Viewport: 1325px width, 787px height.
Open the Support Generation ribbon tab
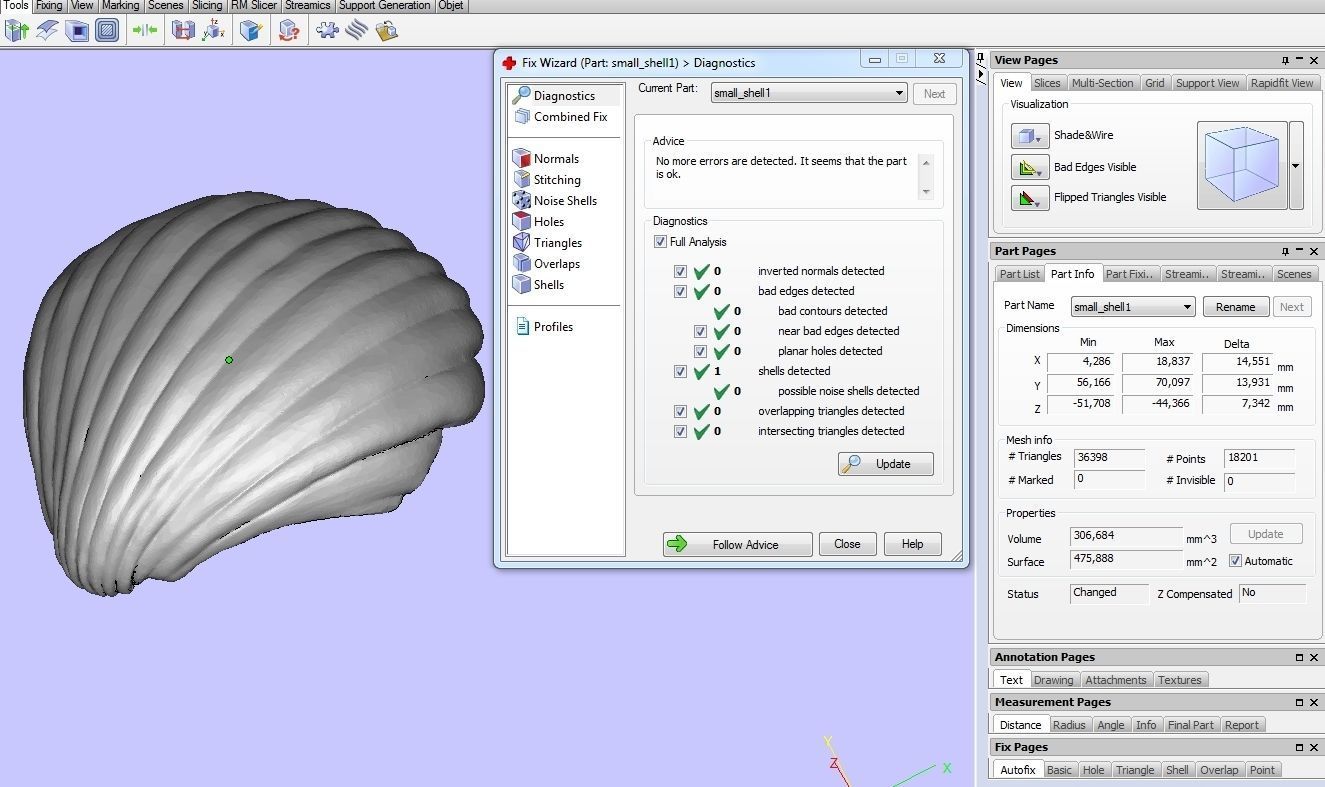click(384, 6)
